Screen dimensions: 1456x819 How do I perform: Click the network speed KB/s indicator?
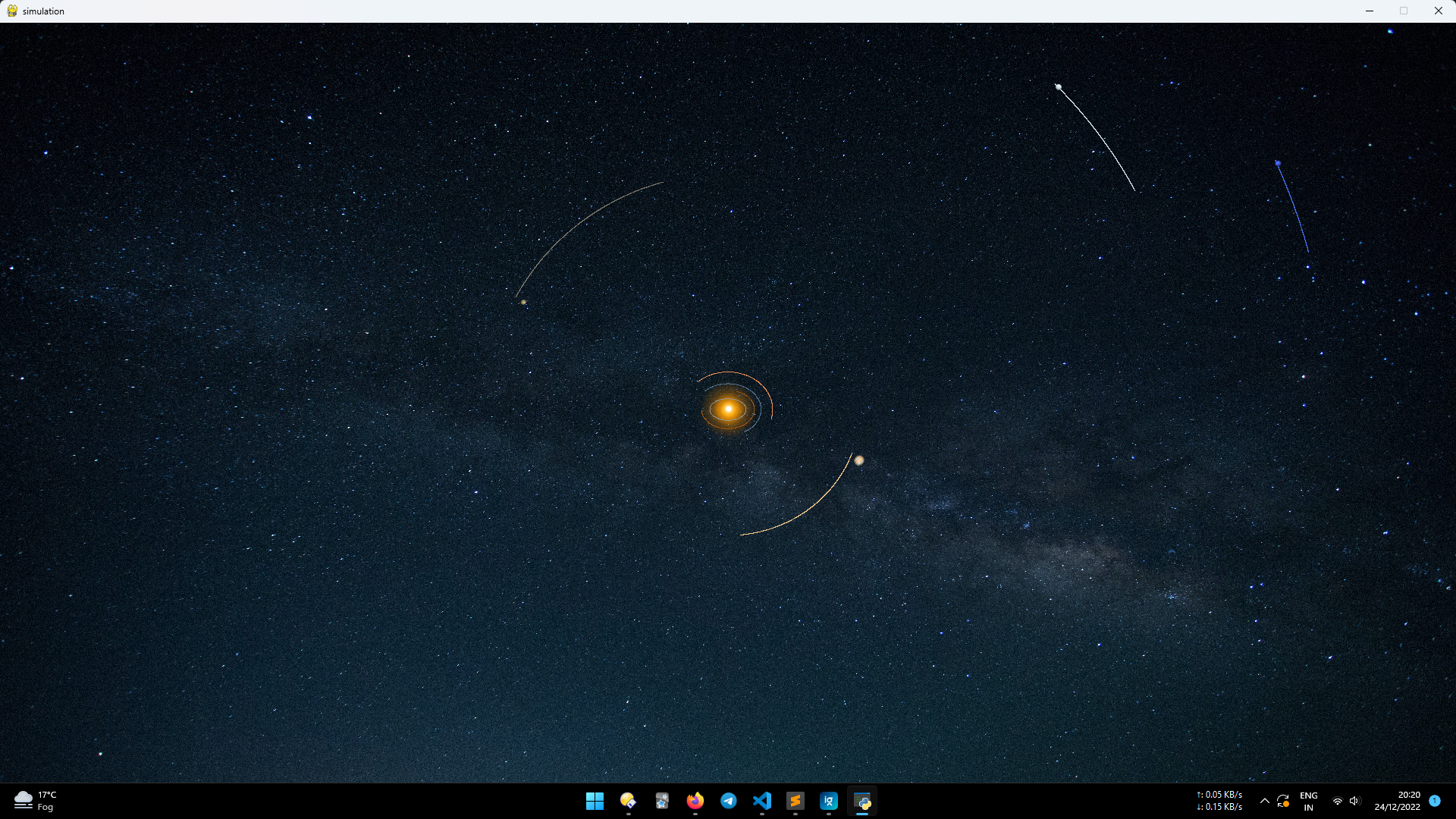[1219, 801]
